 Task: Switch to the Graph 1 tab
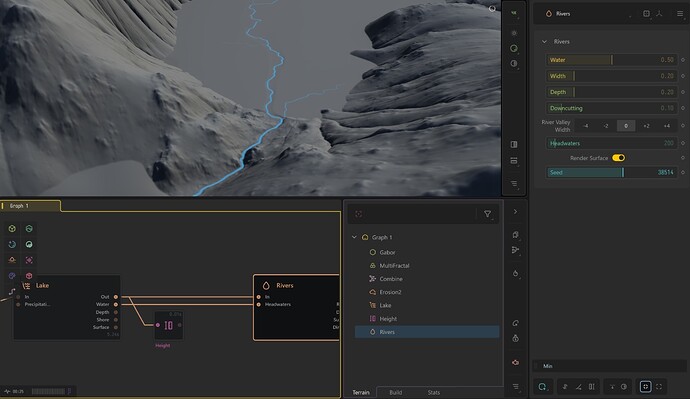[30, 206]
